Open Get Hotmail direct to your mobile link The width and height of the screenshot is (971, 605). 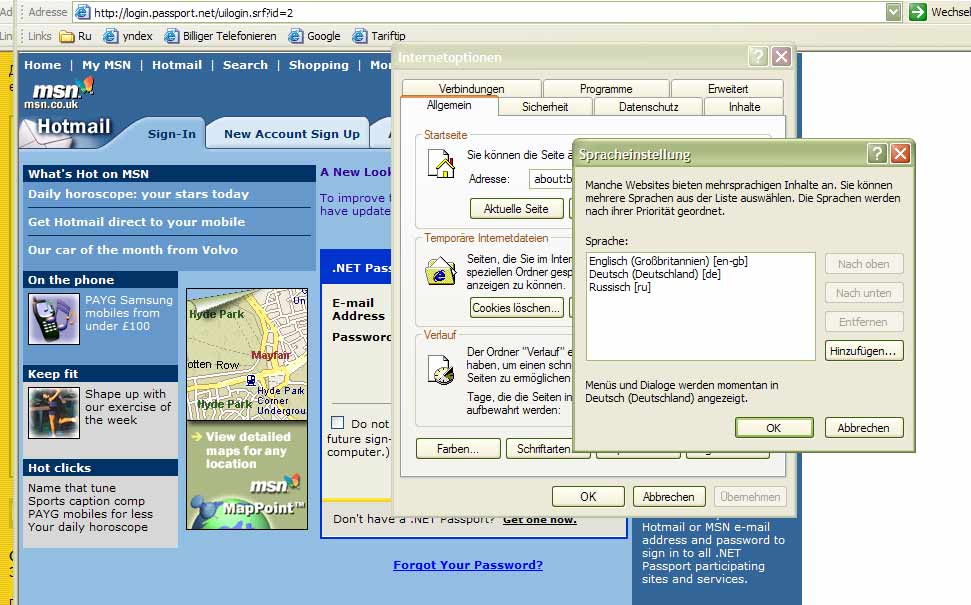point(137,222)
